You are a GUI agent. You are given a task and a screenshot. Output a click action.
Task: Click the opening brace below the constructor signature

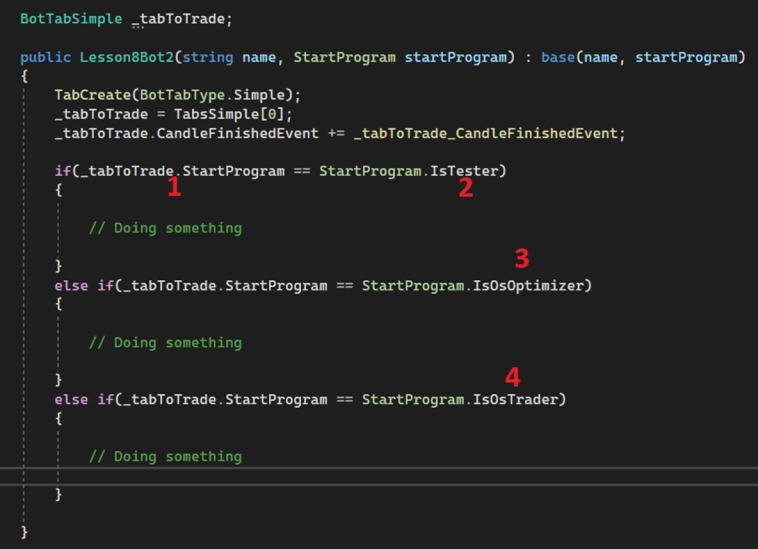click(24, 76)
